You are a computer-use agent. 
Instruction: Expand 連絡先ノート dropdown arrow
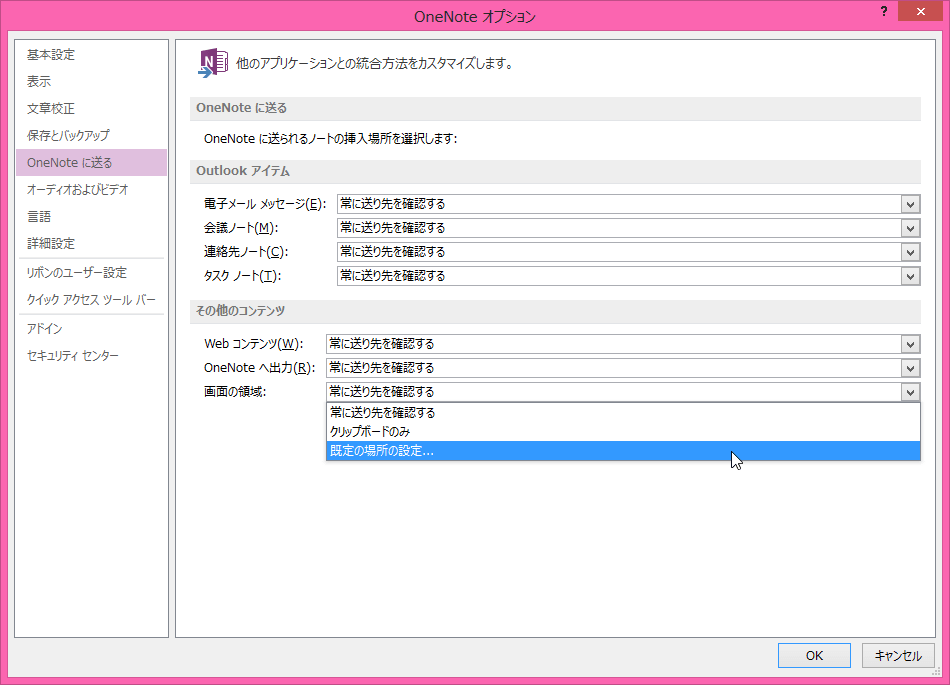point(910,252)
